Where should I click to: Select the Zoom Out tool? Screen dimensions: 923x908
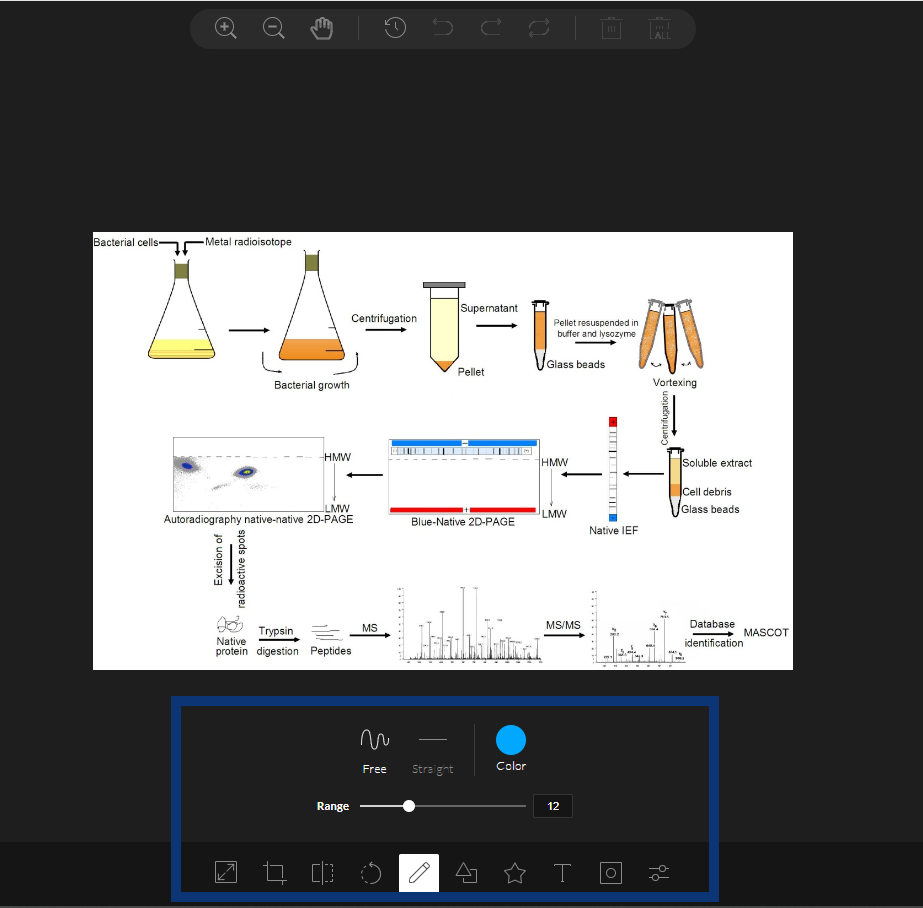tap(274, 28)
